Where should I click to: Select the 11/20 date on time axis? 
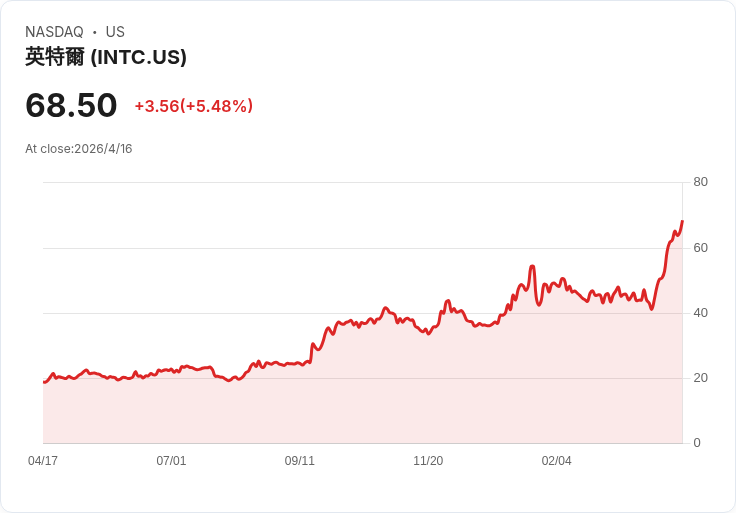pos(428,461)
